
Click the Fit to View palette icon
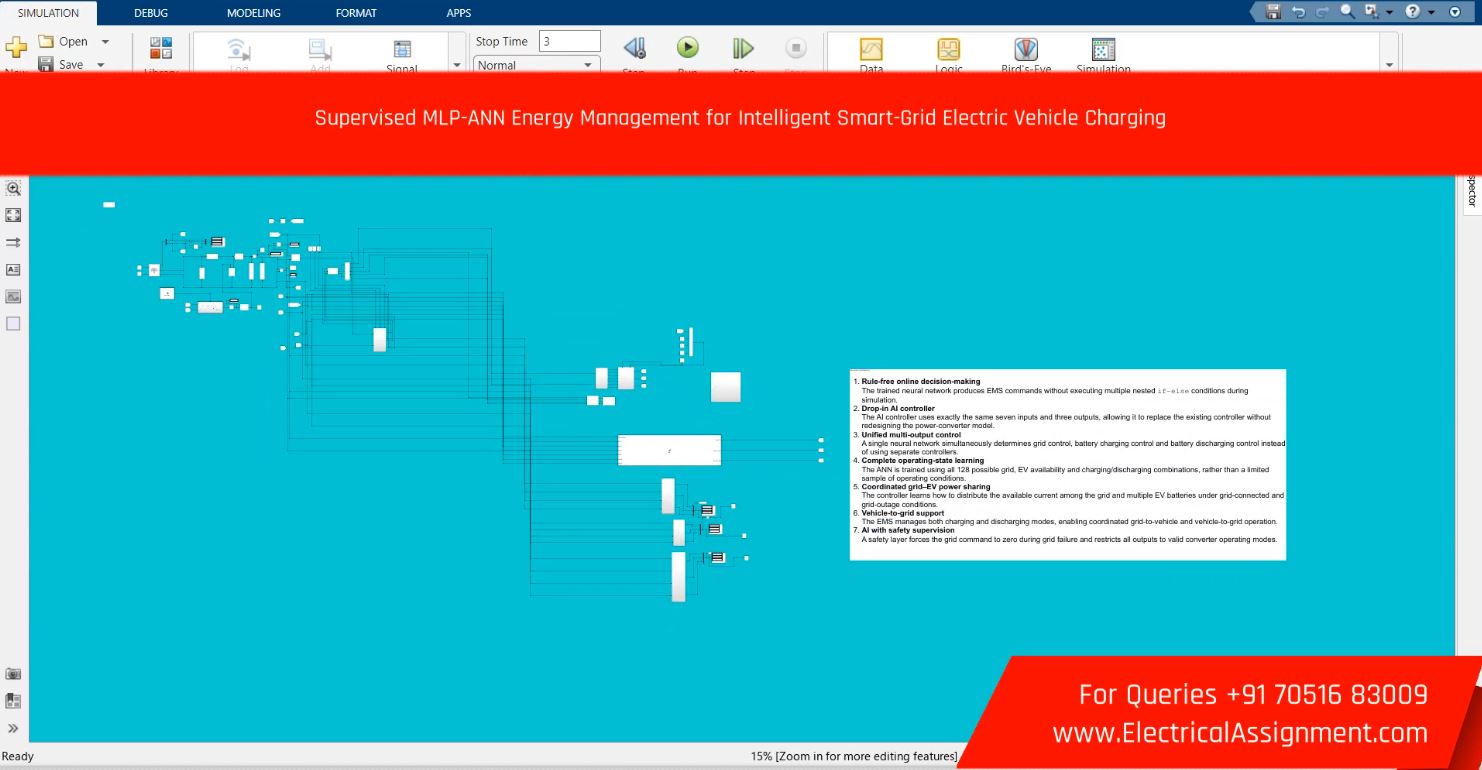(13, 215)
